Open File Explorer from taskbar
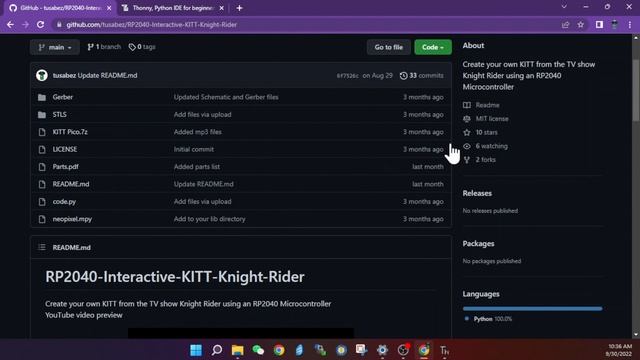Image resolution: width=640 pixels, height=360 pixels. (x=238, y=350)
